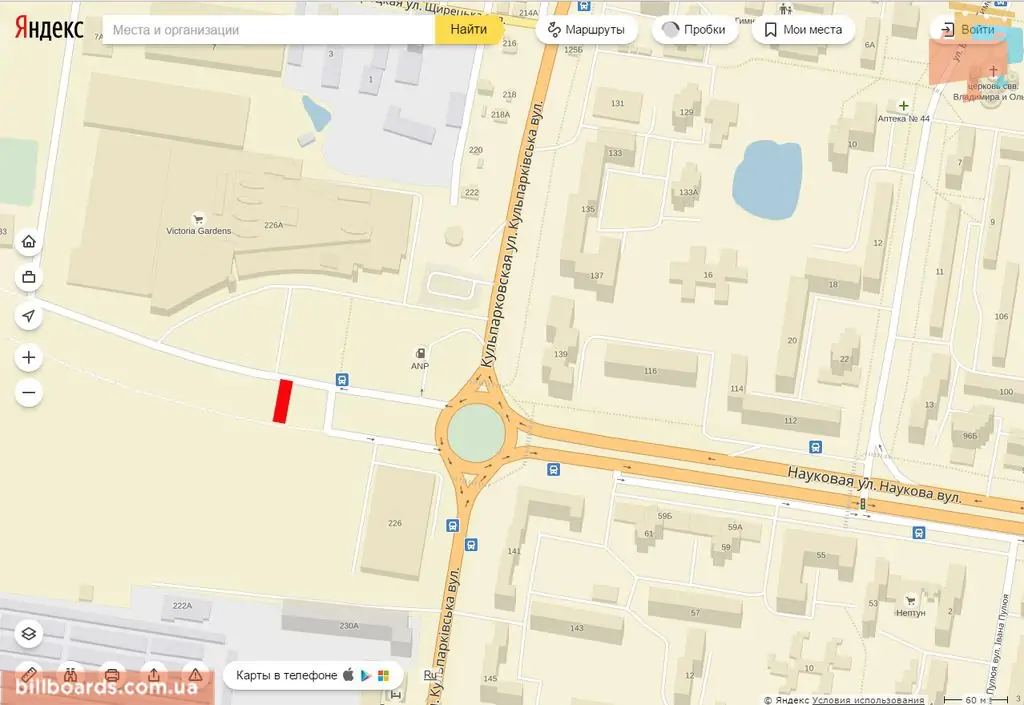Focus the Места и организации search field
Viewport: 1024px width, 705px height.
click(x=269, y=29)
